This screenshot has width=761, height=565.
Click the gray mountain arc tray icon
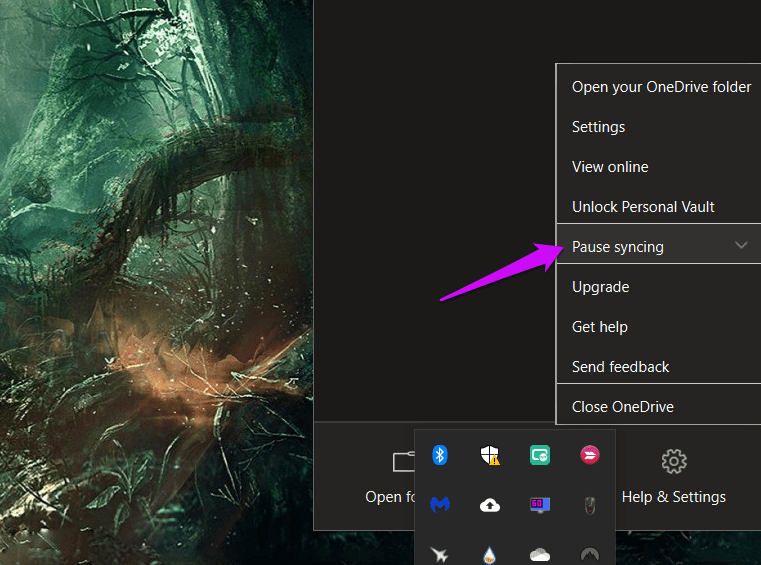tap(590, 555)
